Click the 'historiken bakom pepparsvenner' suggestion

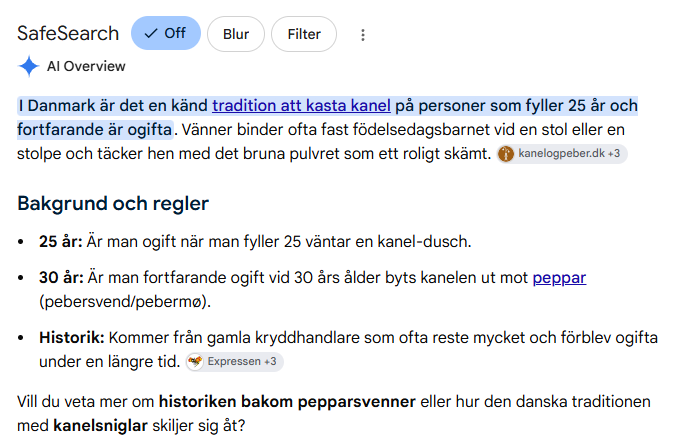(x=287, y=402)
